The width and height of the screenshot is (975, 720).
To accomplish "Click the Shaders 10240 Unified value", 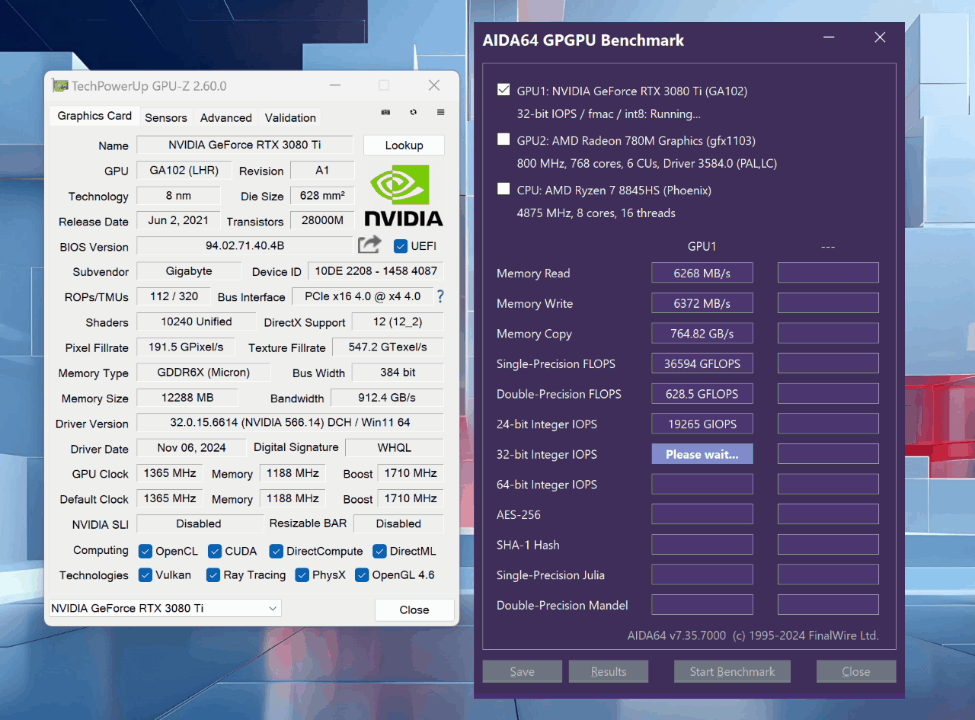I will coord(196,321).
